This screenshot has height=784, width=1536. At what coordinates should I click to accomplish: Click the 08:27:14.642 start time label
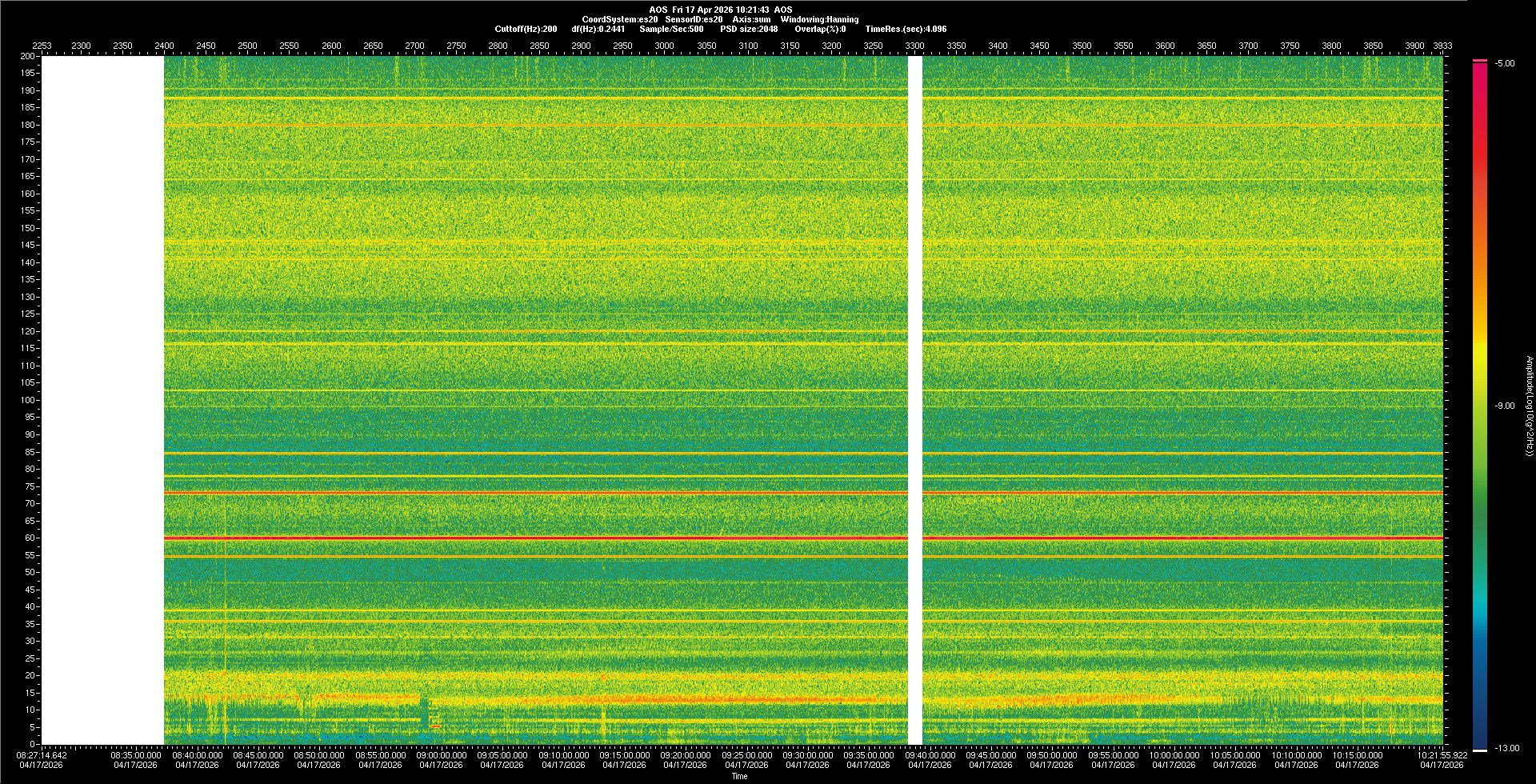coord(42,755)
